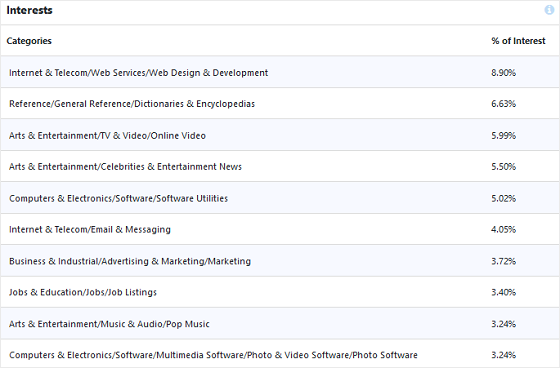This screenshot has height=368, width=560.
Task: Click the 5.02% interest value
Action: click(504, 199)
